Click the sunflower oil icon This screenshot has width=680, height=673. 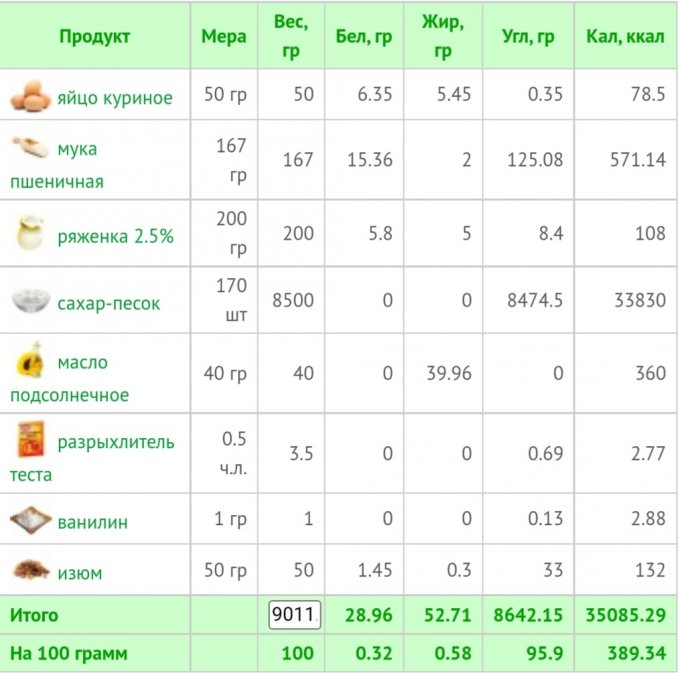coord(29,362)
